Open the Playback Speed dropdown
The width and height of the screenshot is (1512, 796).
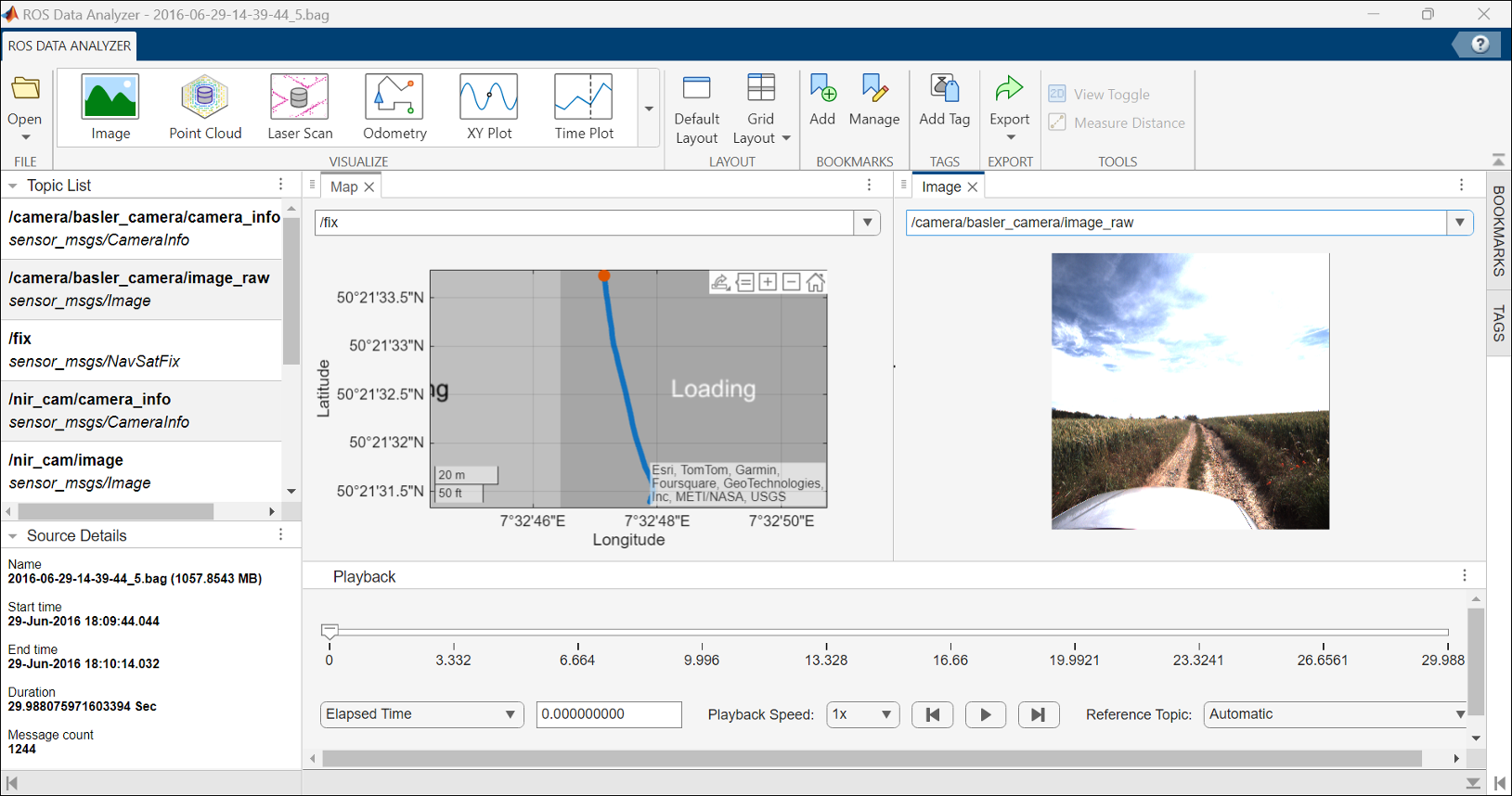tap(862, 714)
